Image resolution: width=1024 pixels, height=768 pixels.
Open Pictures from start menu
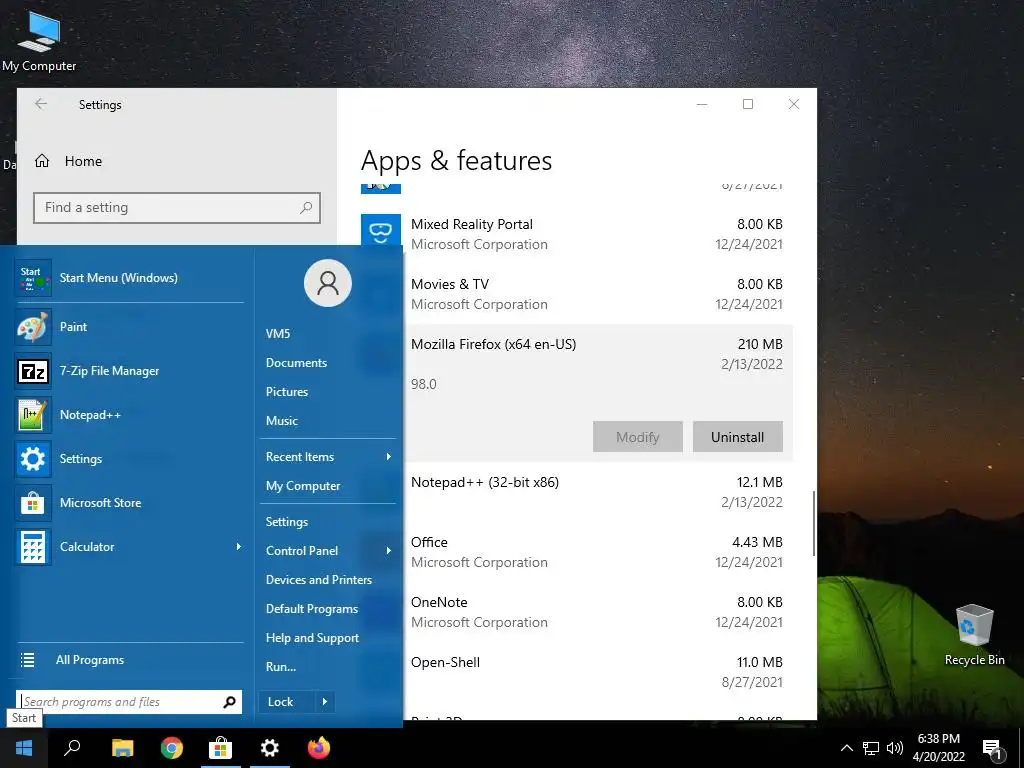tap(287, 391)
